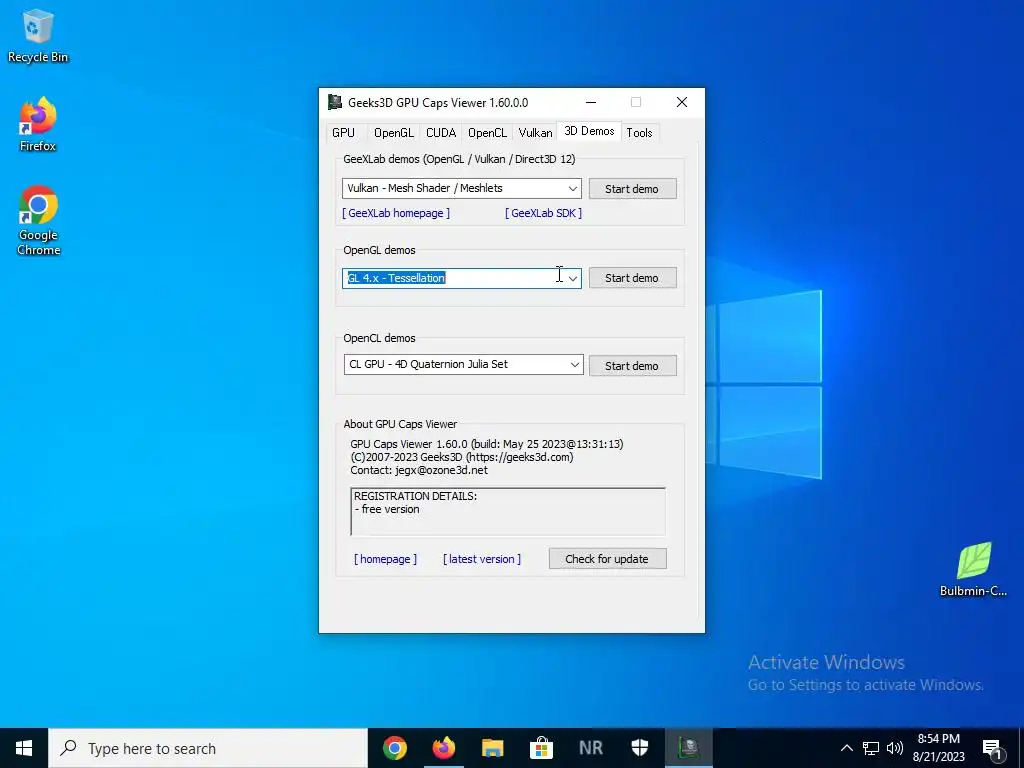This screenshot has height=768, width=1024.
Task: Select the Bulbmin-C desktop leaf icon
Action: point(973,569)
